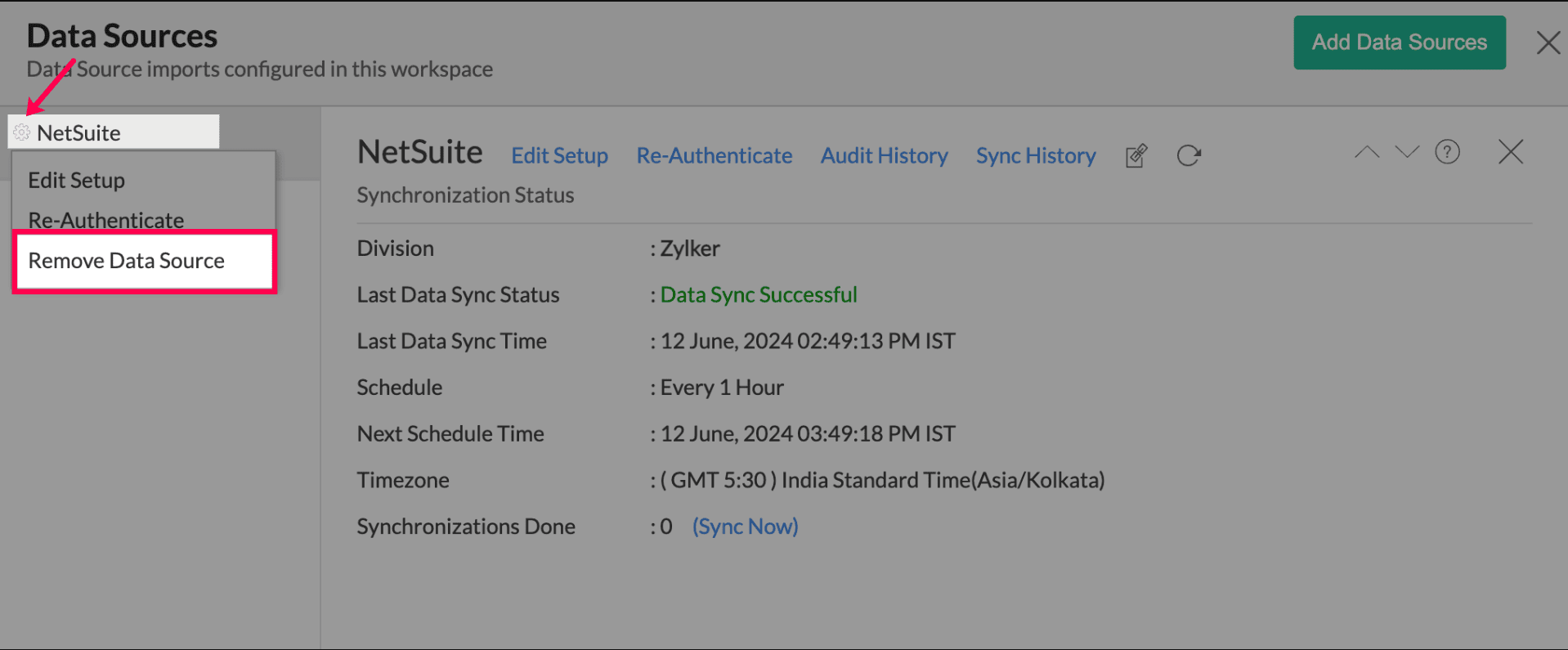Screen dimensions: 1568x650
Task: Click the NetSuite heading in details panel
Action: [x=419, y=152]
